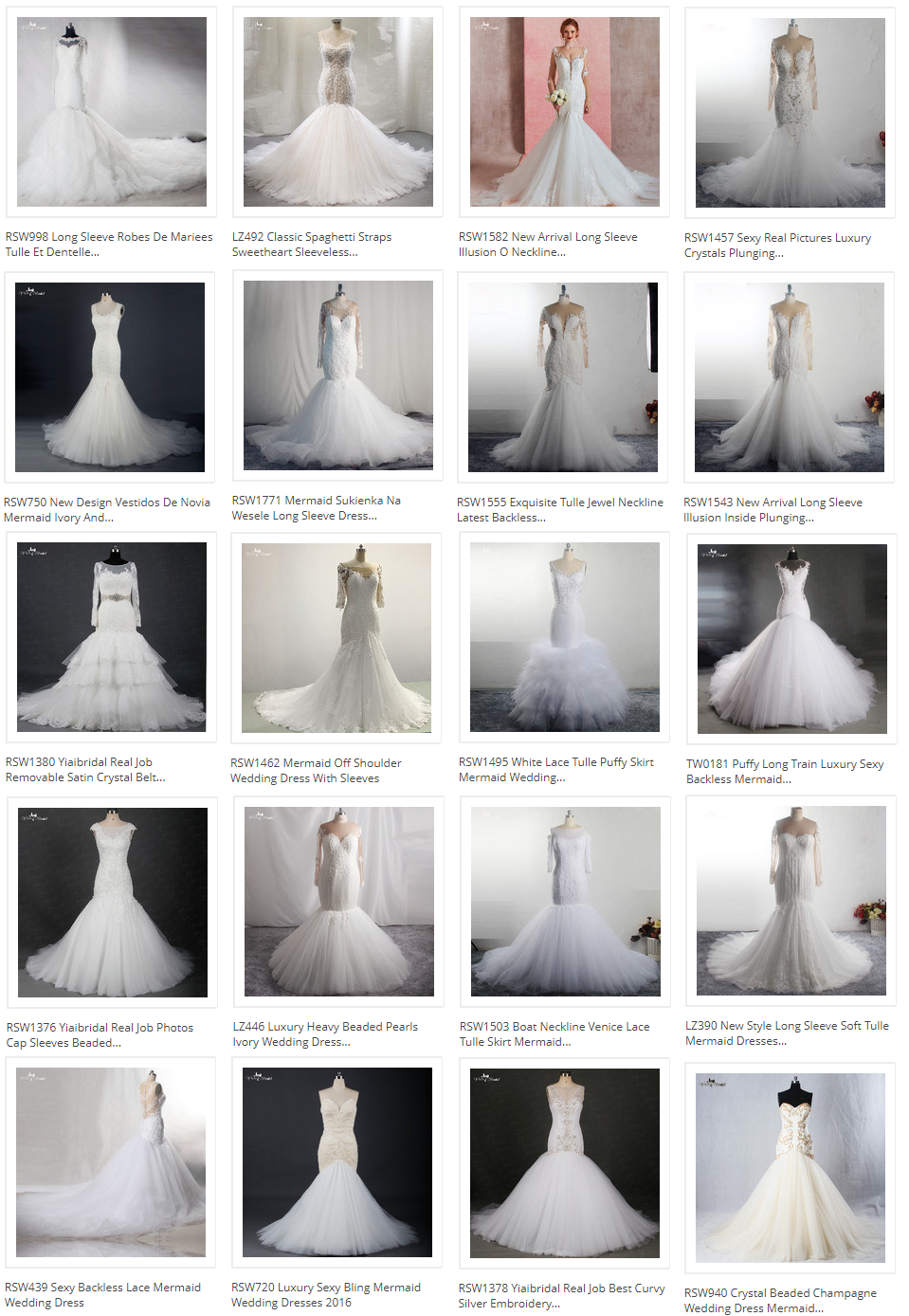View the RSW1555 Exquisite Tulle dress photo

(562, 376)
